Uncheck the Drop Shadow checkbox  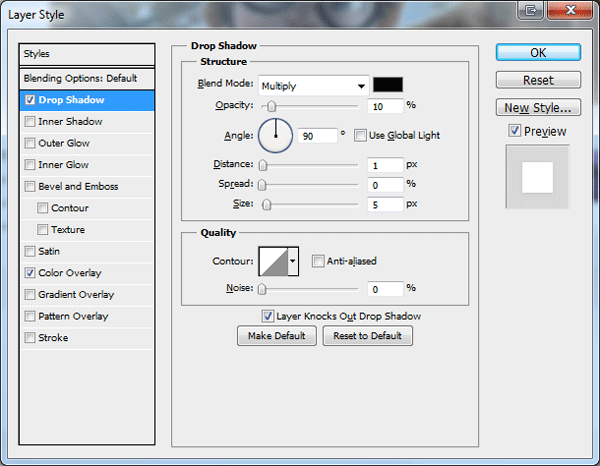[x=30, y=100]
